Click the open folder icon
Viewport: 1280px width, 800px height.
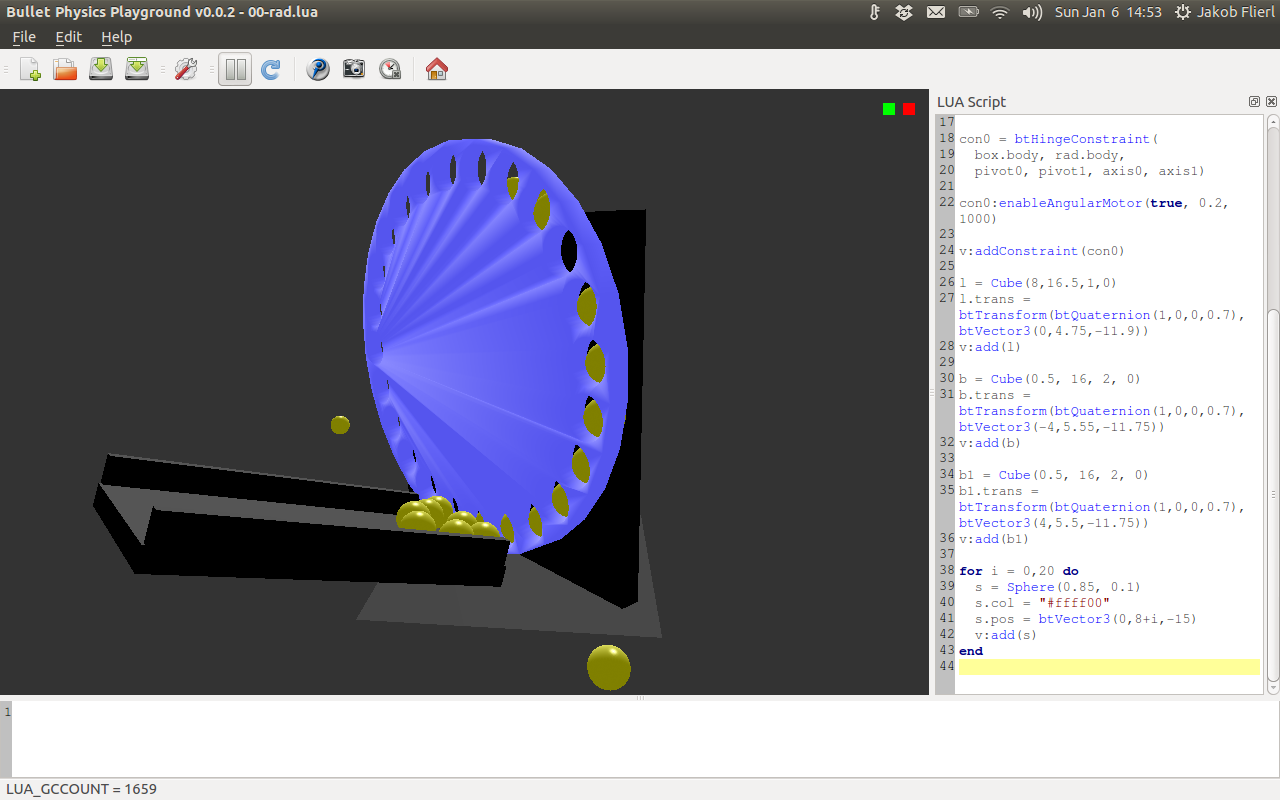[x=65, y=69]
